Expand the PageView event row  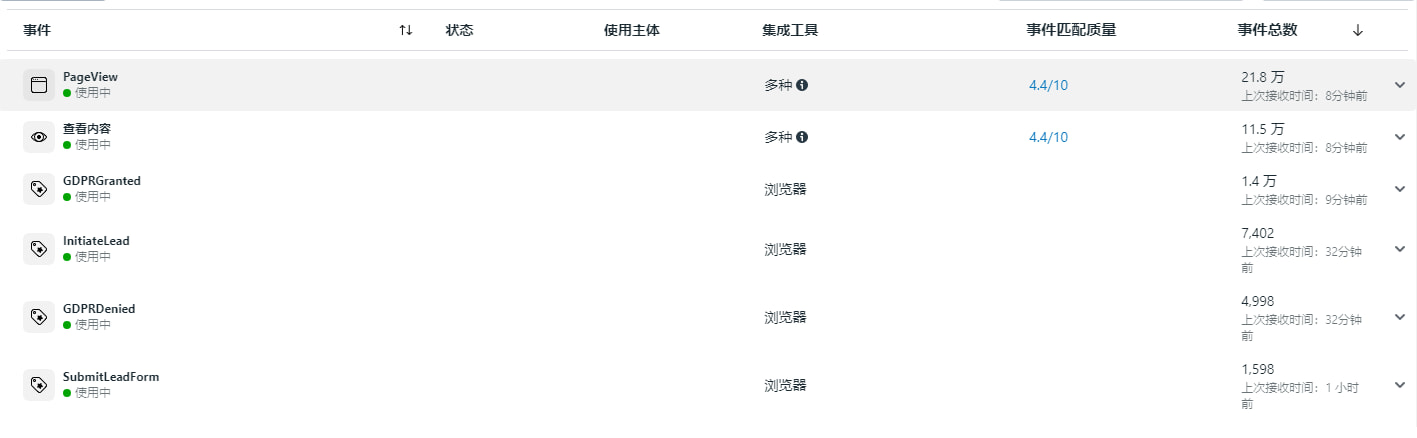coord(1400,85)
